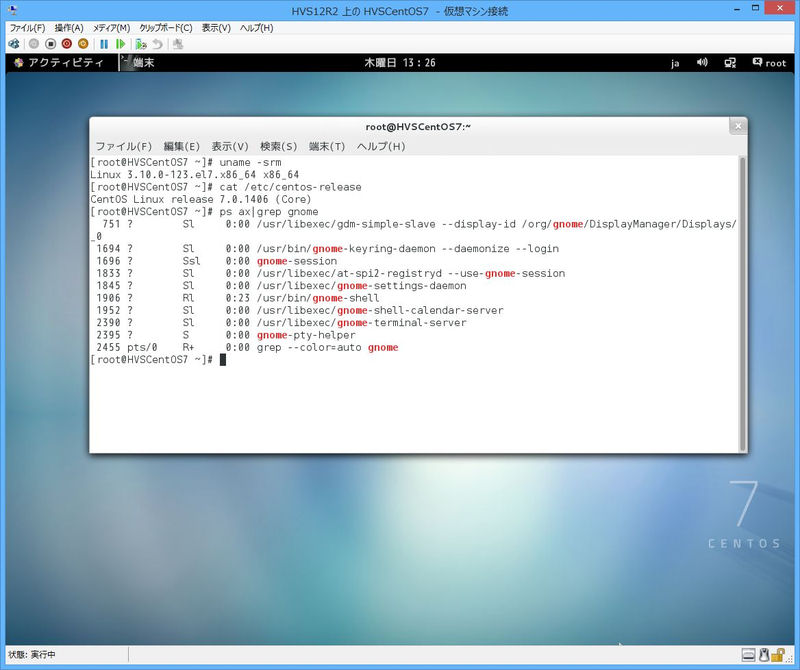Click the terminal cursor at the last prompt

tap(222, 360)
